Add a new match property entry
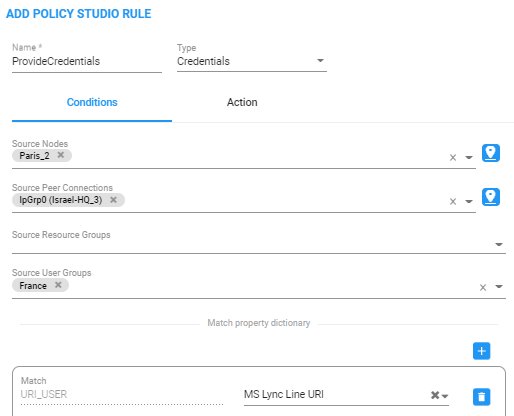Viewport: 514px width, 416px height. point(481,351)
